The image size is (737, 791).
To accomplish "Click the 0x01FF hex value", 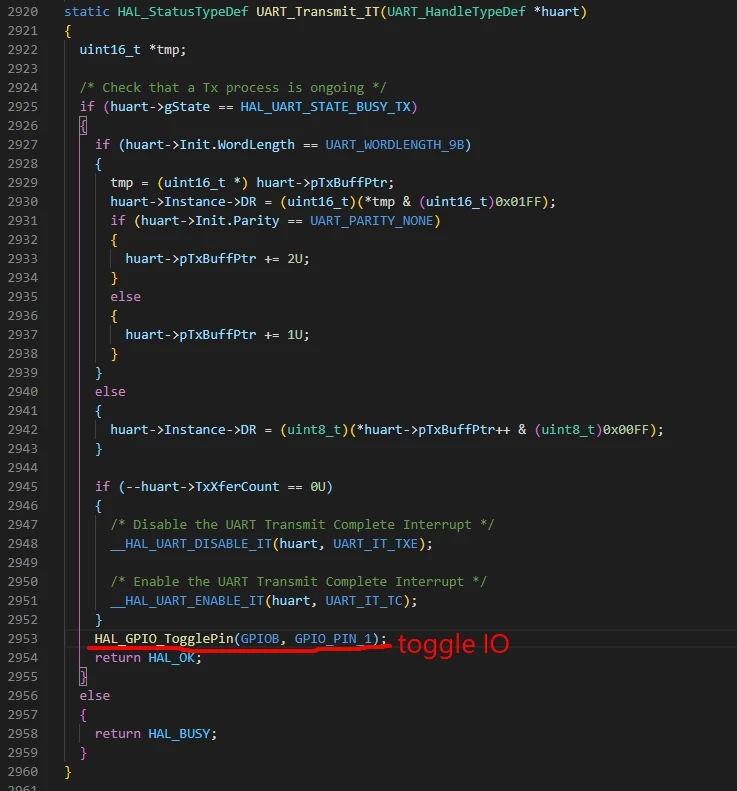I will [518, 202].
